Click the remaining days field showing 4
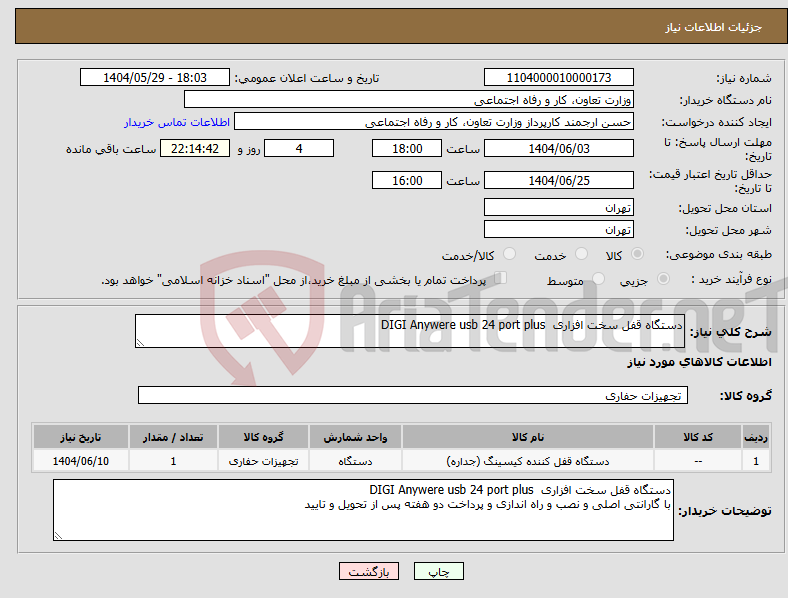Image resolution: width=788 pixels, height=598 pixels. (x=299, y=148)
